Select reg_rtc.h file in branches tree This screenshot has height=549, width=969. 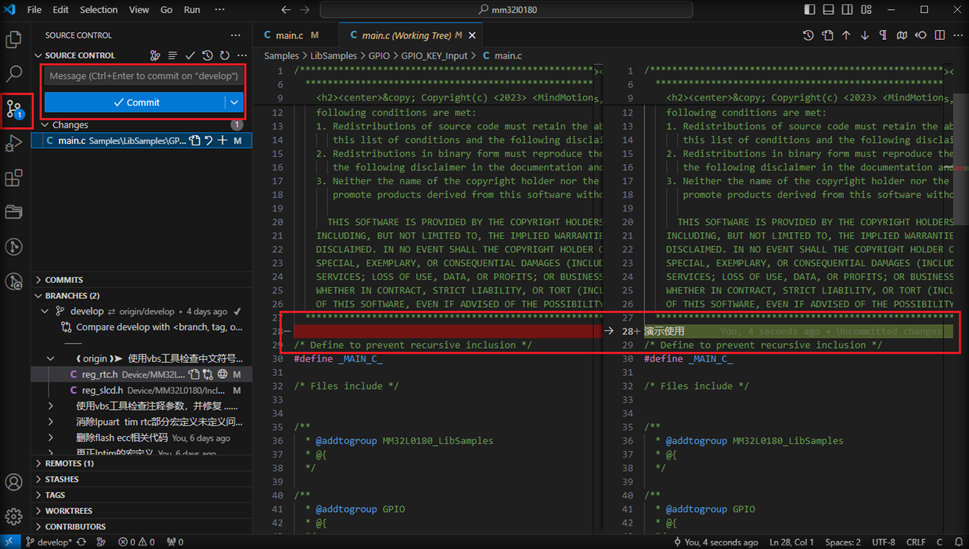tap(100, 374)
